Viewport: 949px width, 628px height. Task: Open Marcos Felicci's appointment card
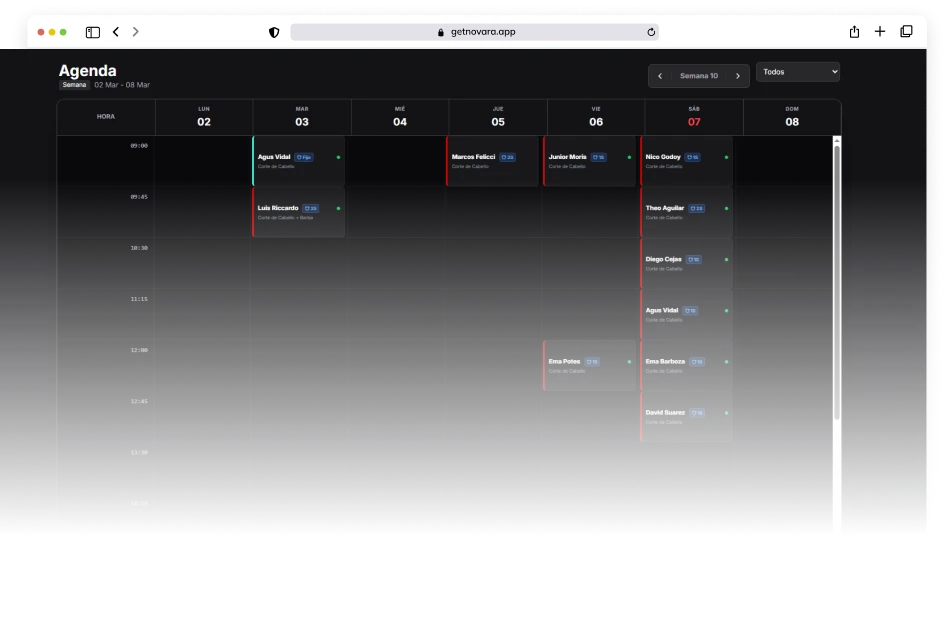(492, 162)
